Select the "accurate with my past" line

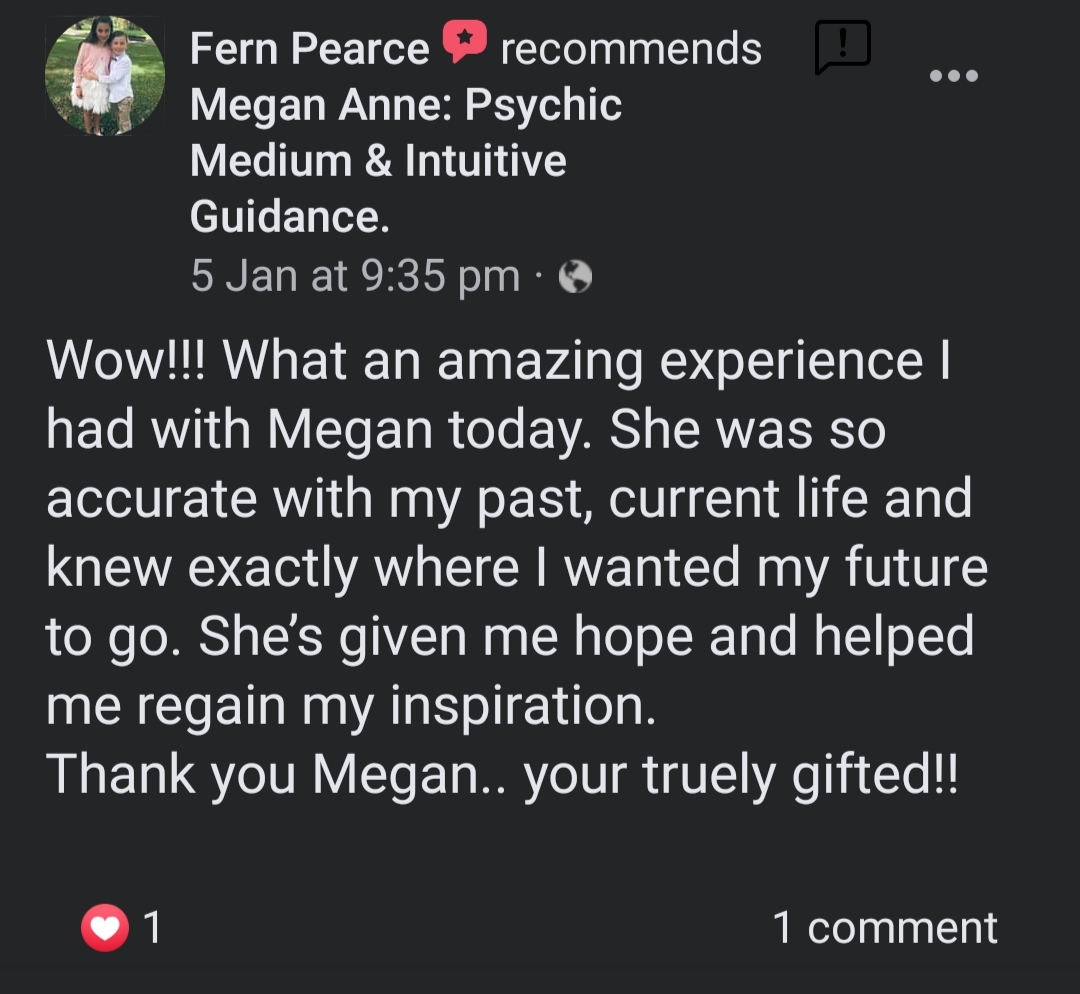[509, 499]
